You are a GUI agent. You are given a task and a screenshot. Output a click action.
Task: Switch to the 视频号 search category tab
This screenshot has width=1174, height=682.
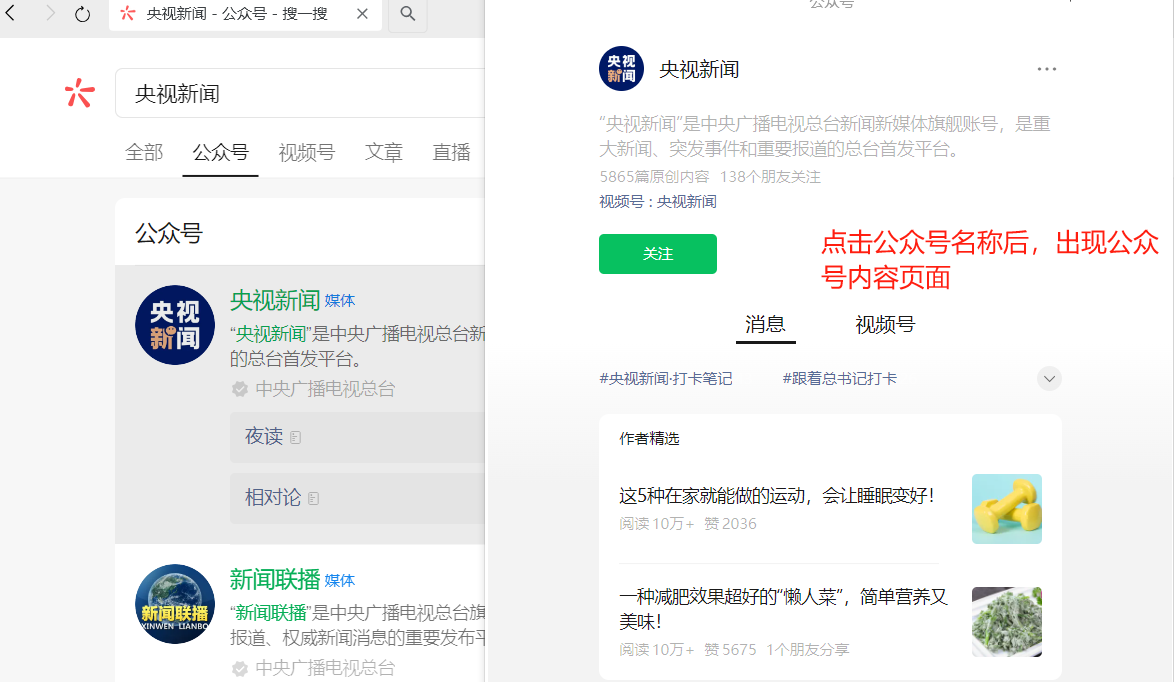[x=306, y=153]
